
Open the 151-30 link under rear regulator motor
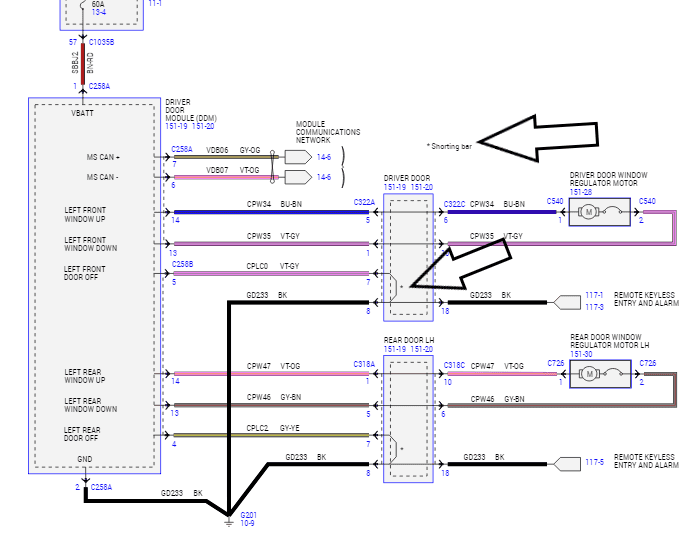tap(582, 354)
